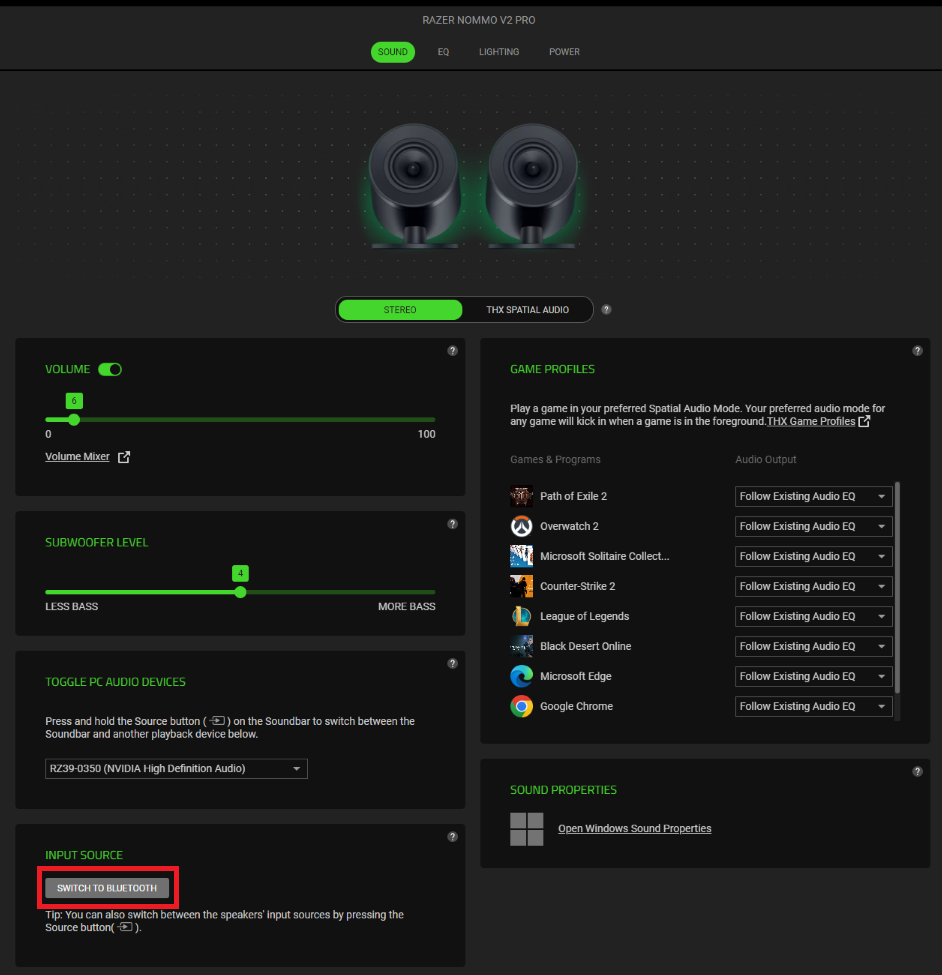The height and width of the screenshot is (975, 942).
Task: Open the playback device dropdown
Action: click(x=176, y=768)
